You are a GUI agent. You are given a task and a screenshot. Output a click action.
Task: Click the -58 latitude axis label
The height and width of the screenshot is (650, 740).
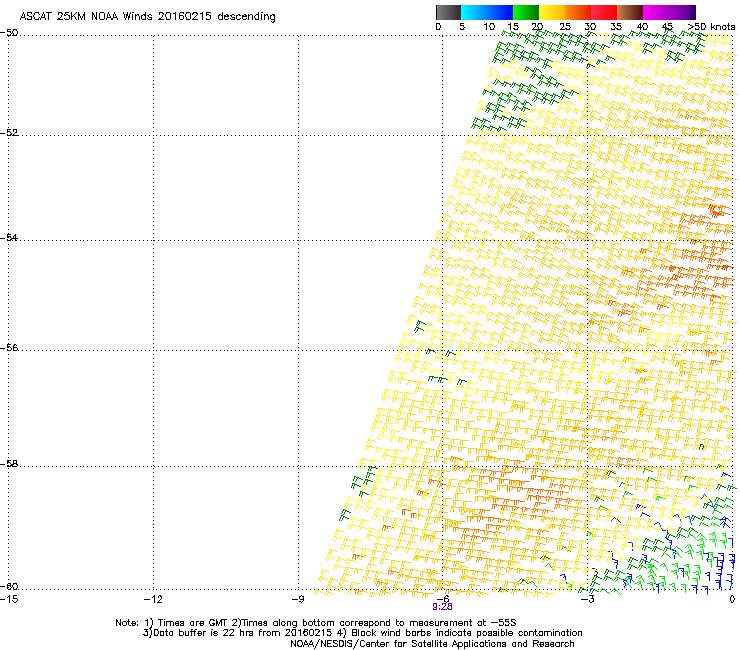(10, 464)
